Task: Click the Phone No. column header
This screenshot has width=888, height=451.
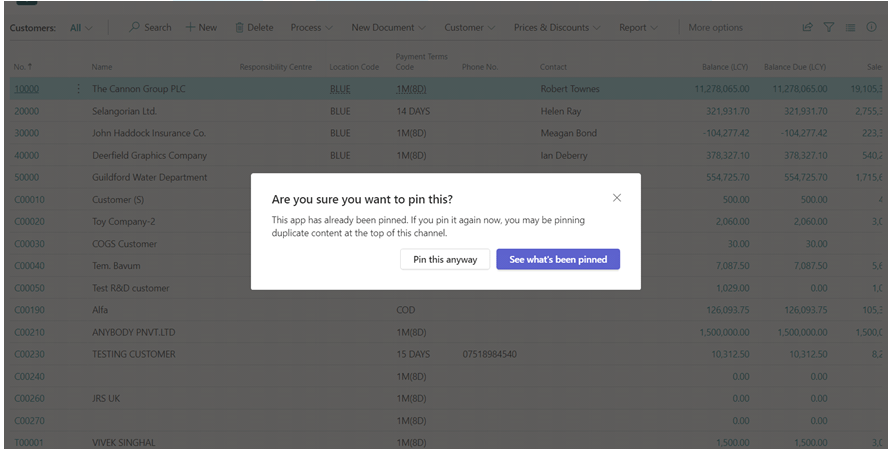Action: 480,67
